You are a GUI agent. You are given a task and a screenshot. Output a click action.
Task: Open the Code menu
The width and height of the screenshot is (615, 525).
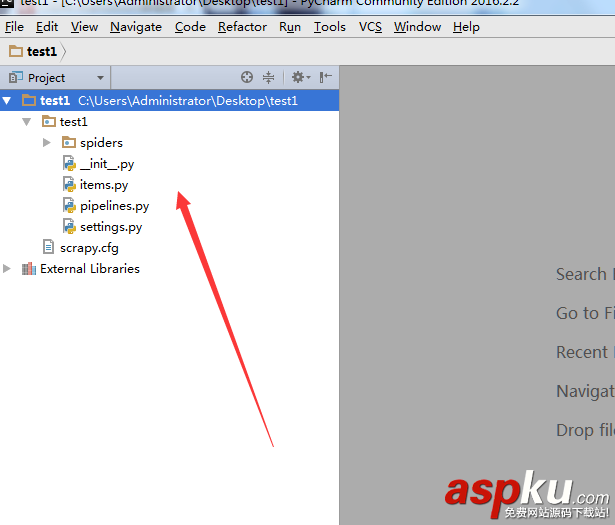pos(190,27)
